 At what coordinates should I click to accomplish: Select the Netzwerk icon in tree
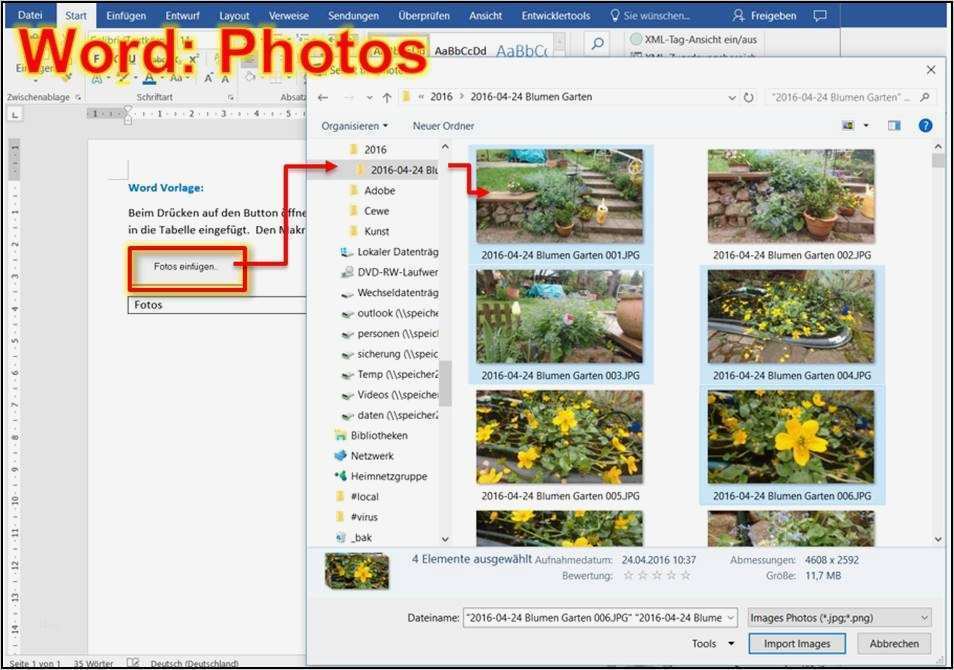(340, 455)
